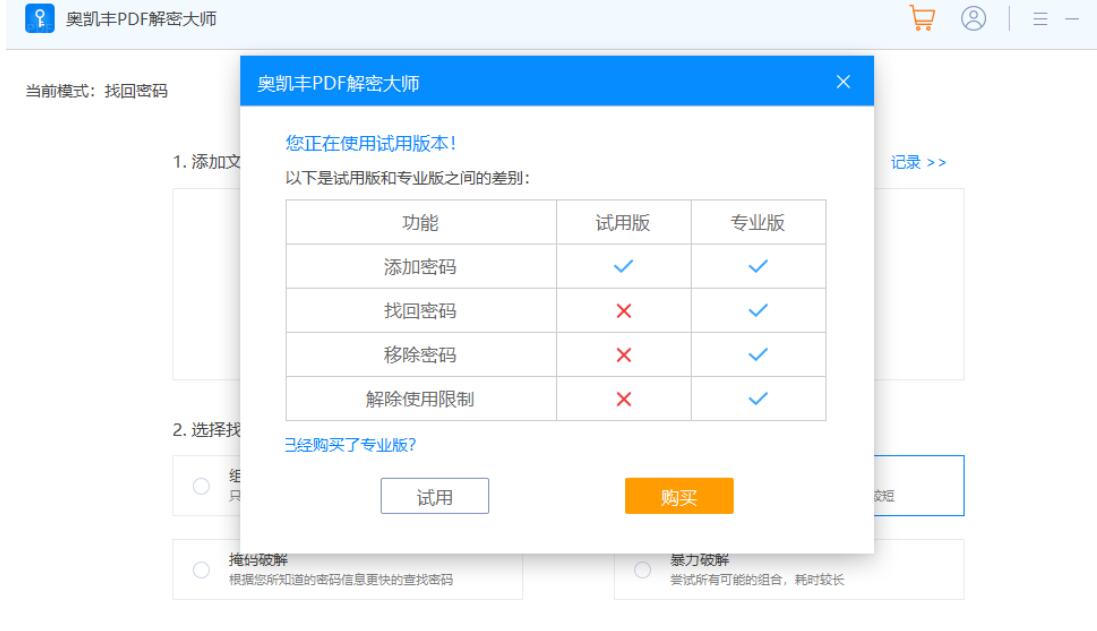Click the 根据您所知道的密码信息 description
Viewport: 1097px width, 631px height.
(341, 579)
